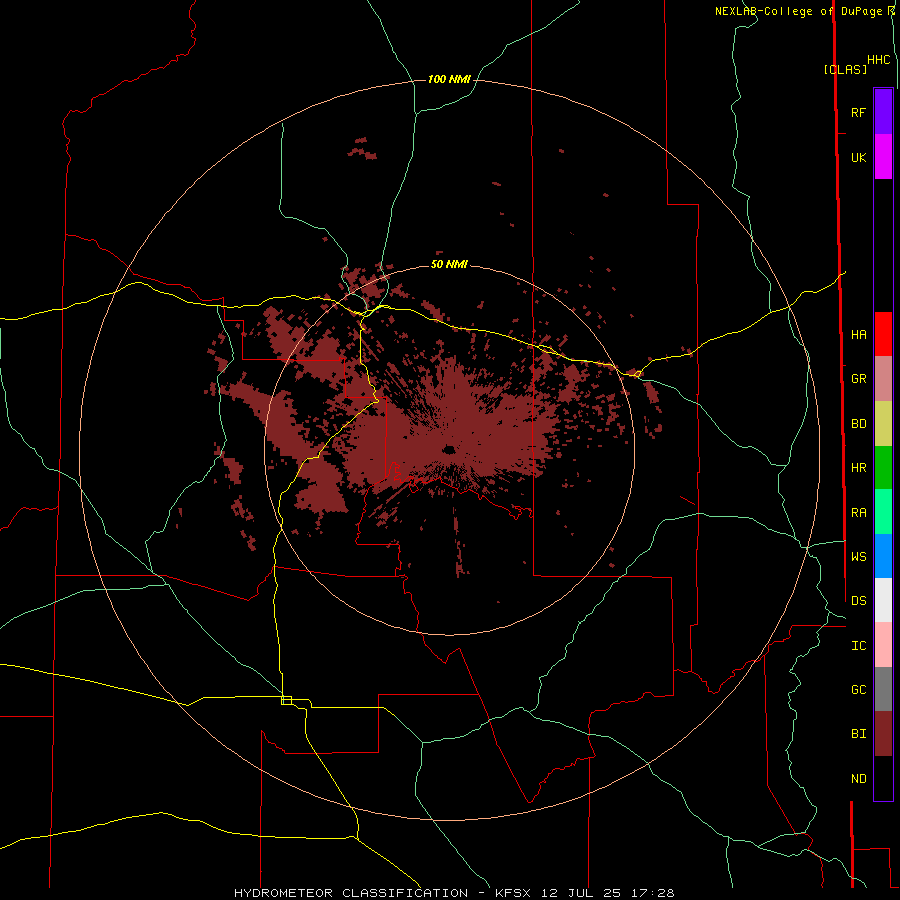900x900 pixels.
Task: Click the GC gray legend swatch
Action: pos(883,689)
